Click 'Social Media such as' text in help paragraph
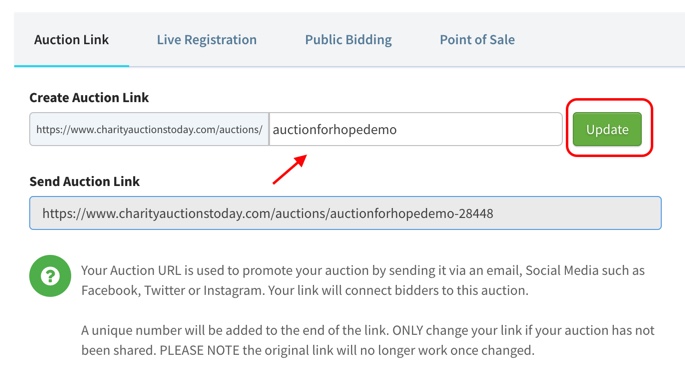This screenshot has height=379, width=685. point(585,271)
